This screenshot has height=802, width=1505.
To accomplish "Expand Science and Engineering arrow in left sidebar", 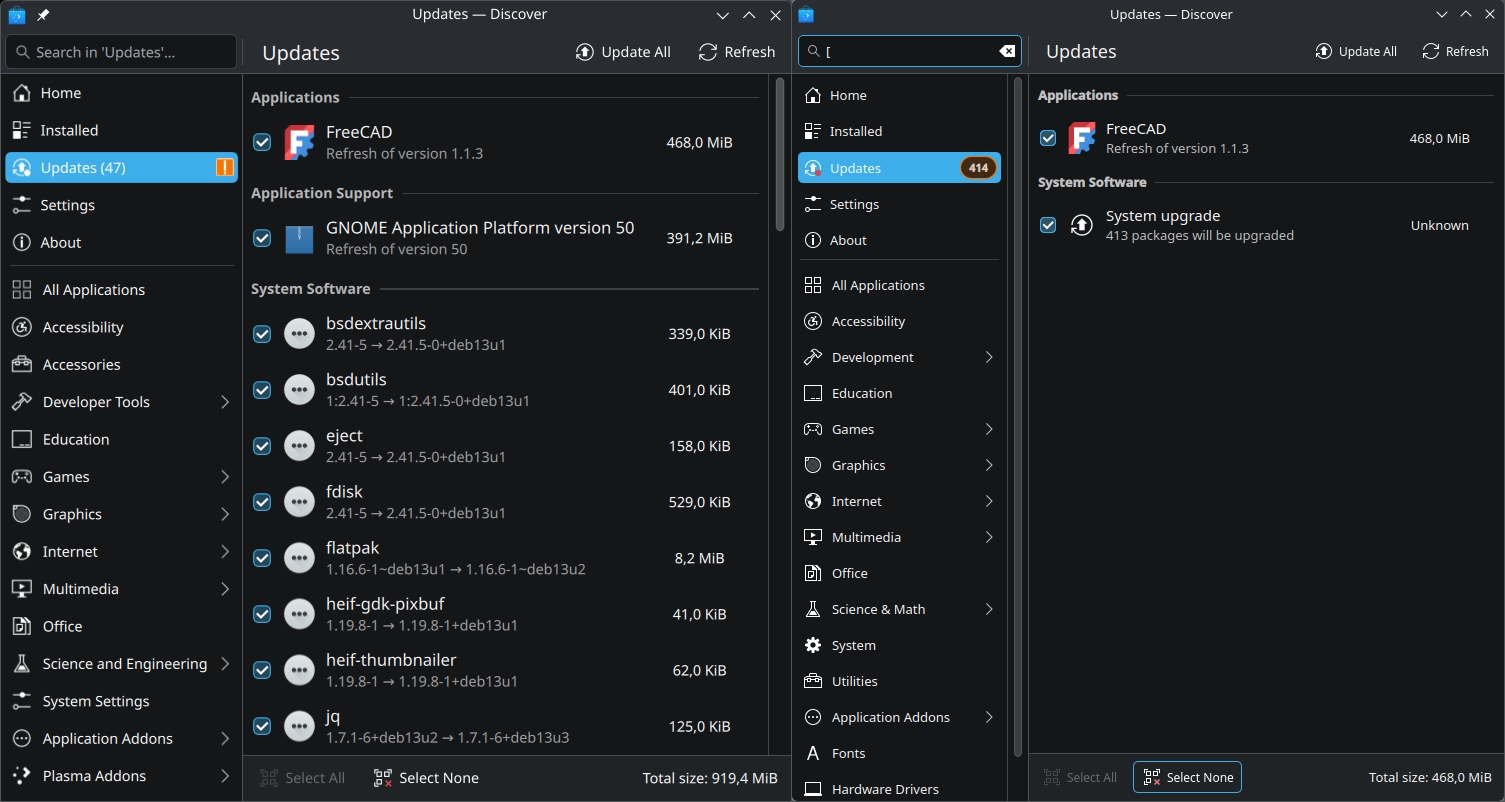I will coord(225,664).
